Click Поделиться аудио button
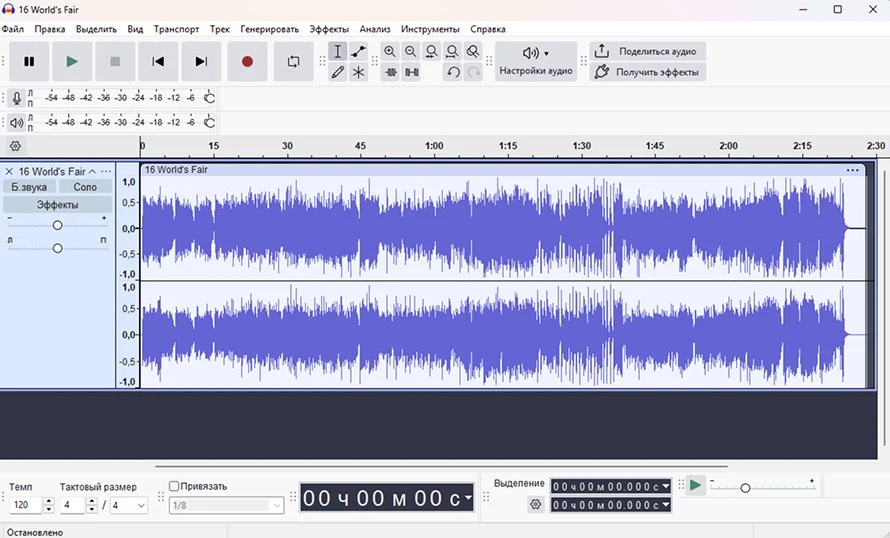890x538 pixels. (x=648, y=51)
